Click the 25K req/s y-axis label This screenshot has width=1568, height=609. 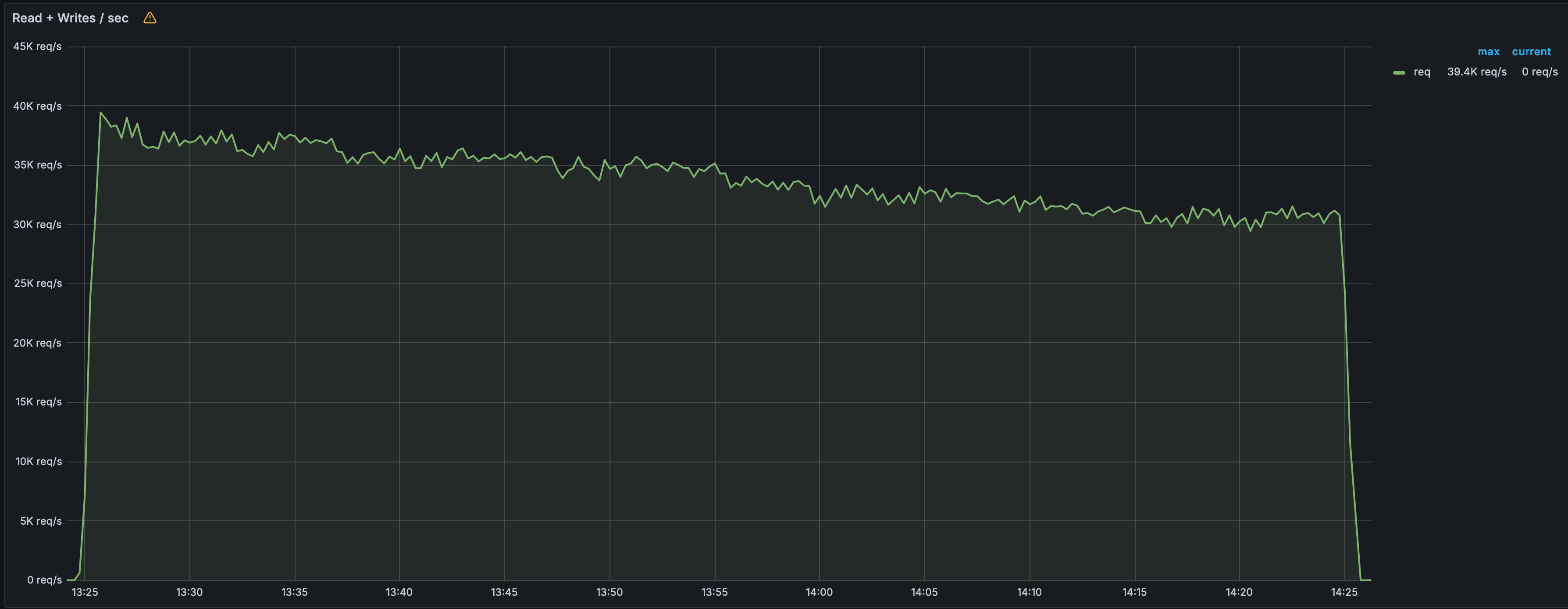(38, 283)
